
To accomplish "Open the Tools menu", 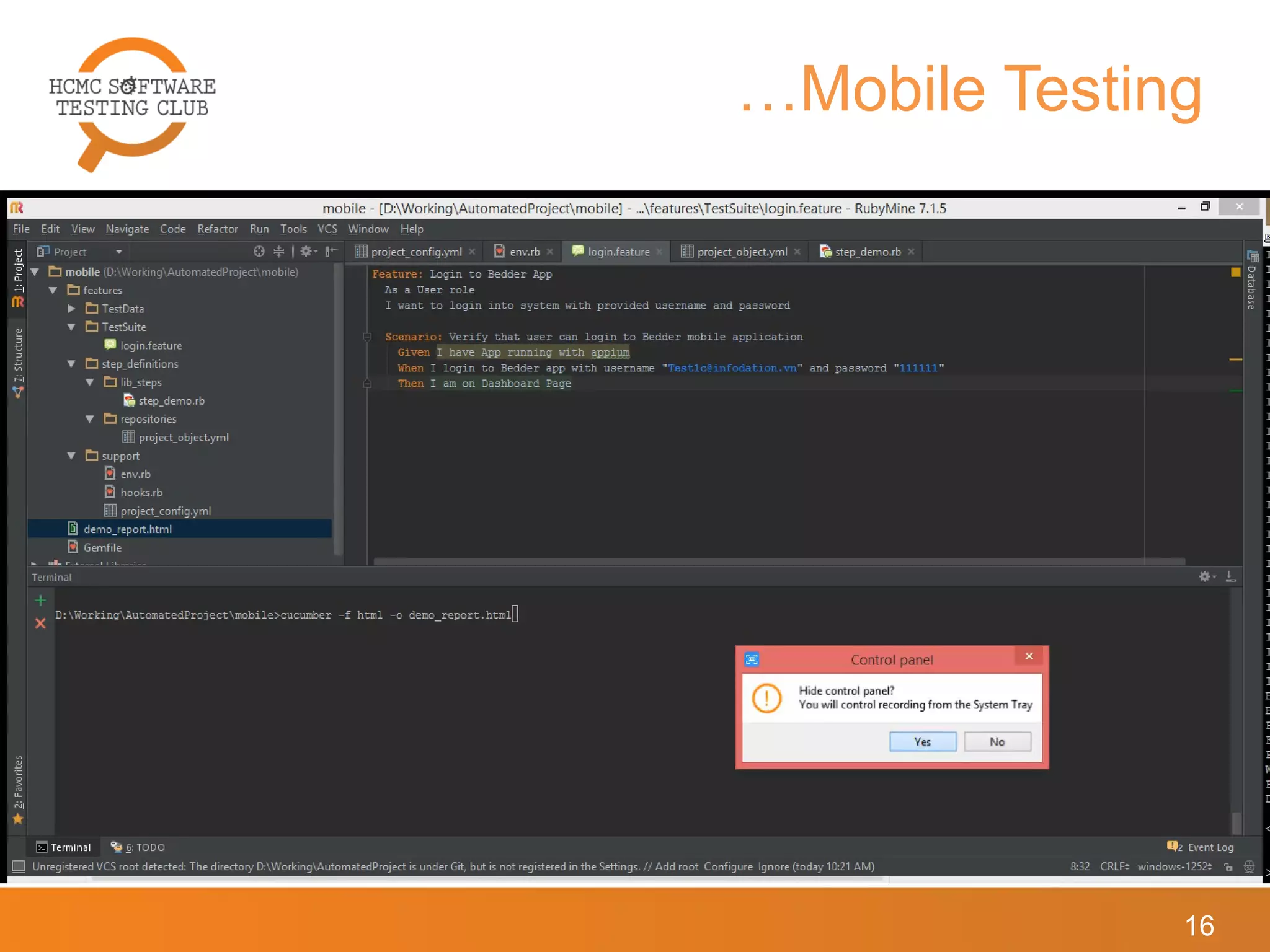I will (x=293, y=229).
